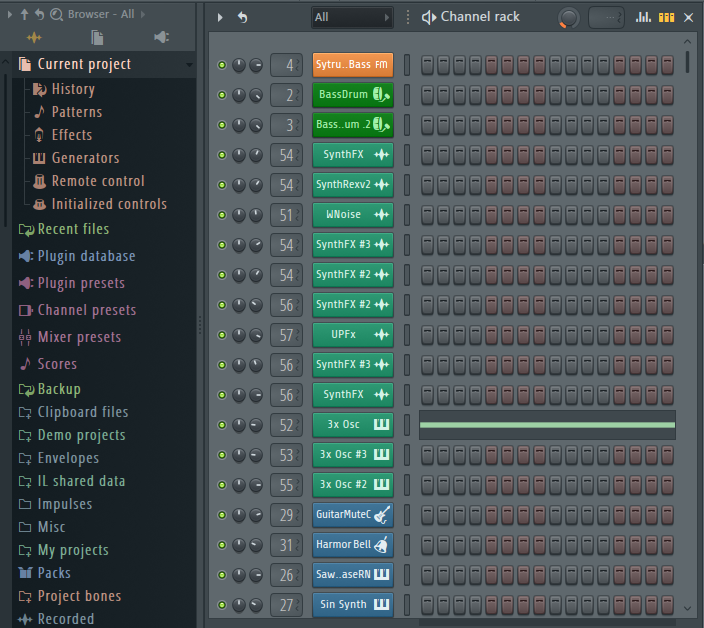
Task: Click browser undo reread icon
Action: point(40,14)
